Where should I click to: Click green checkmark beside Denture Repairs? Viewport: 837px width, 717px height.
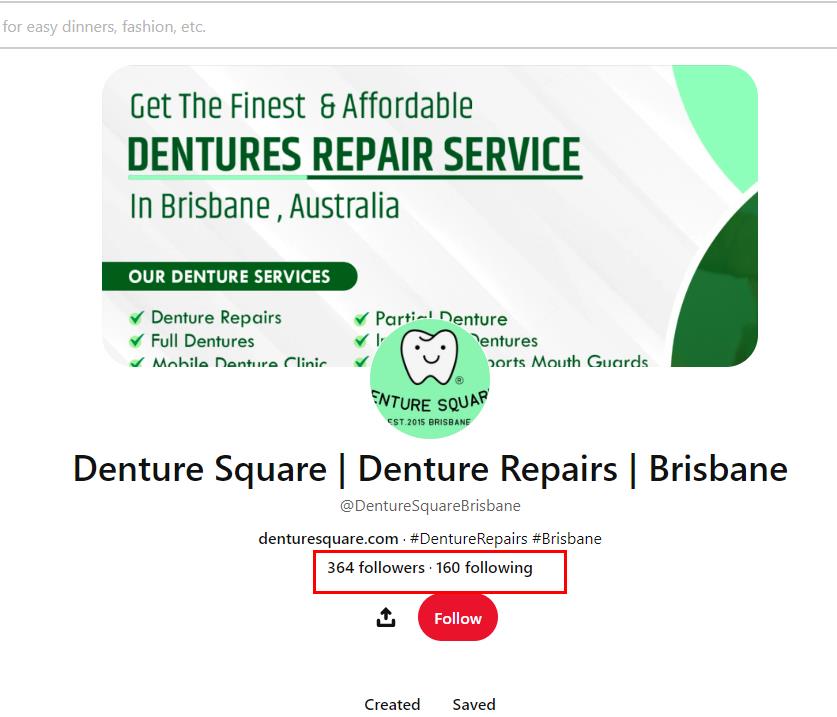coord(137,318)
